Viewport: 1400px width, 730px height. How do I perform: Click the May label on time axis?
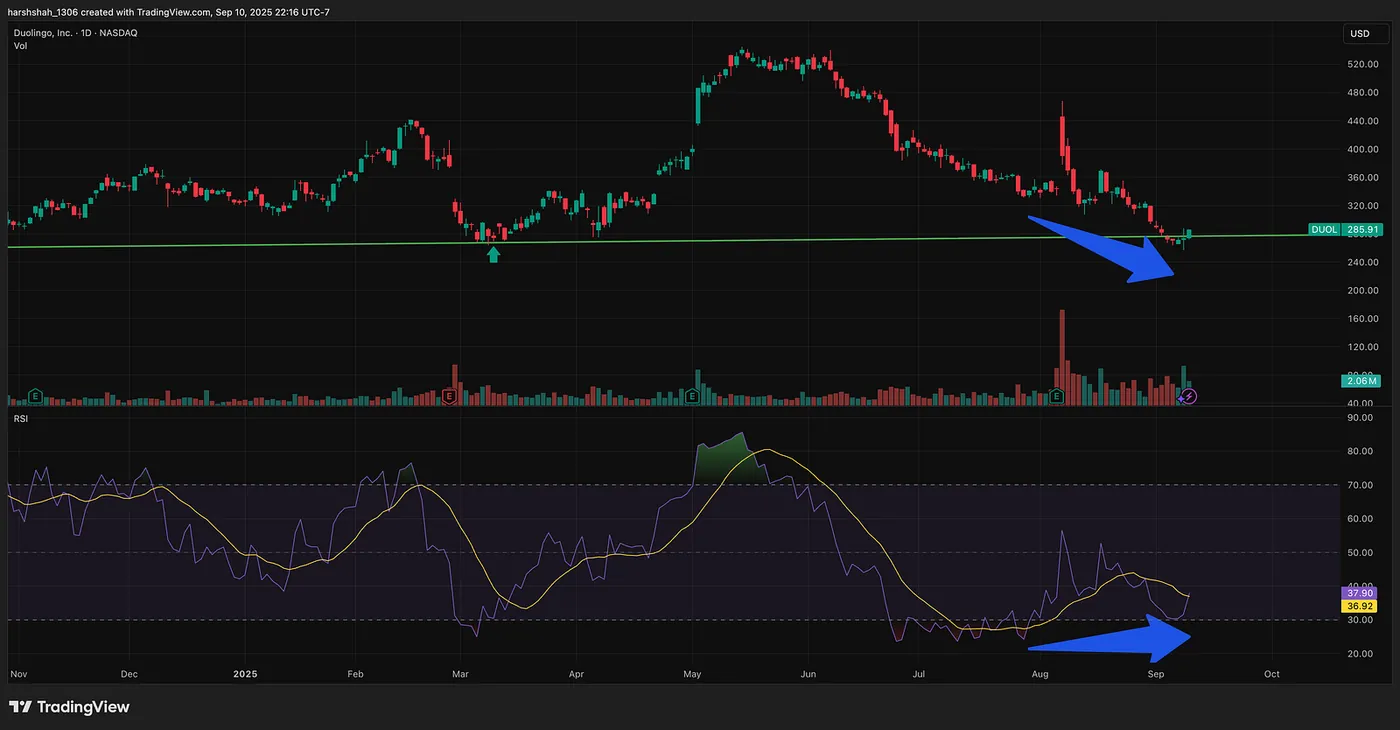point(693,674)
